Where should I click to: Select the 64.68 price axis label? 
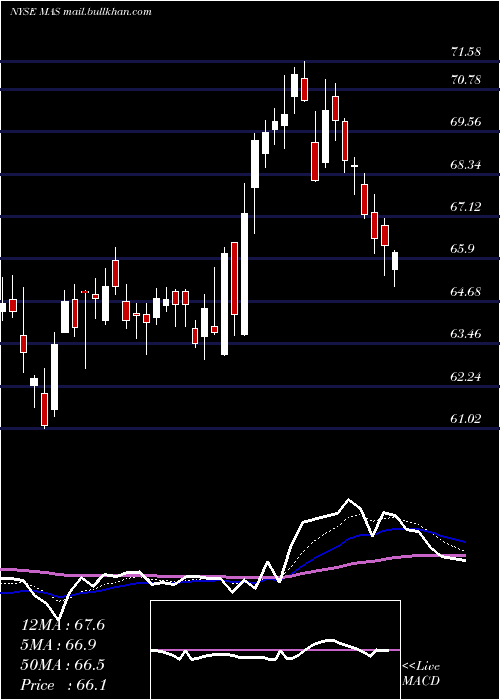[466, 292]
